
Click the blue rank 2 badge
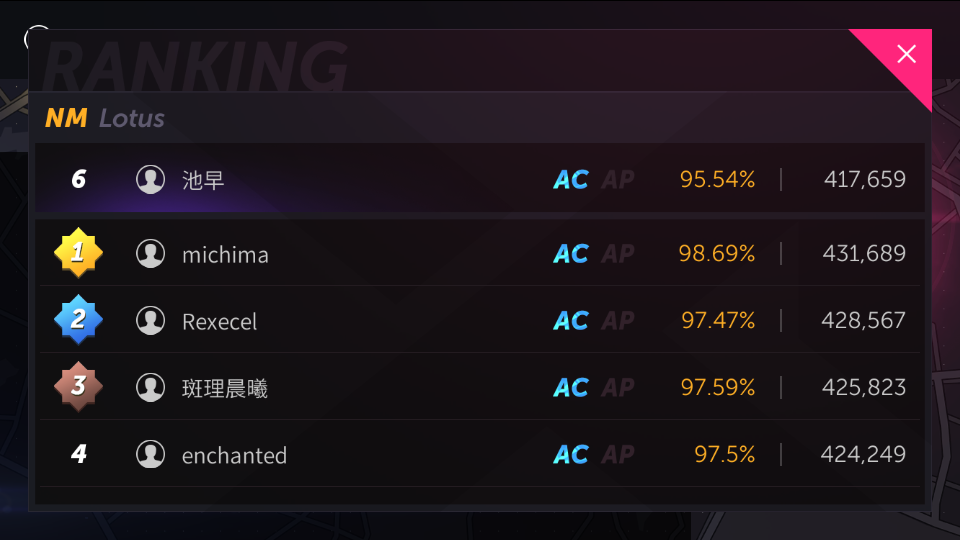coord(78,320)
